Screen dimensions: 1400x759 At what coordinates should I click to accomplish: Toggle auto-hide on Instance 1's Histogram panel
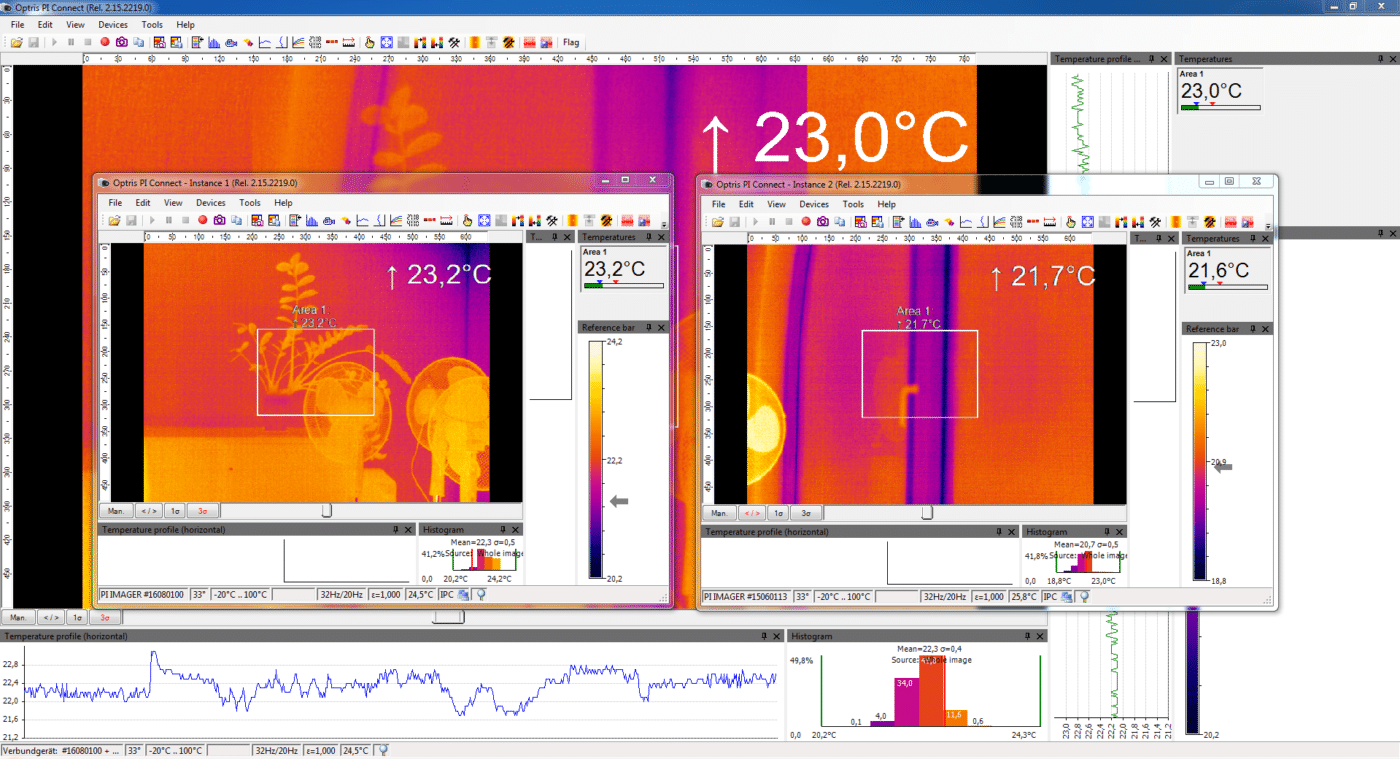(x=503, y=529)
